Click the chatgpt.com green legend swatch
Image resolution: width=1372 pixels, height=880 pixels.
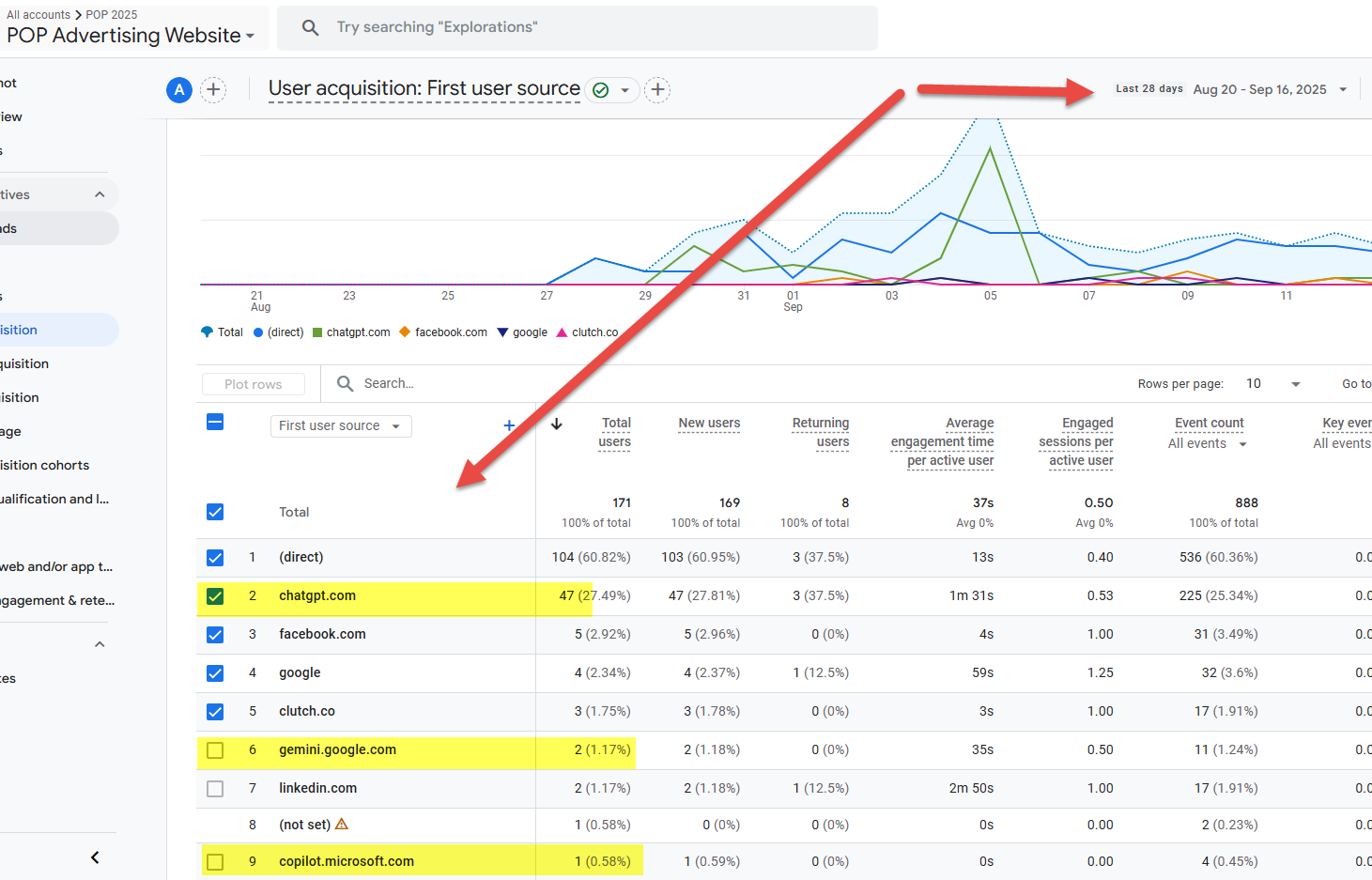317,332
